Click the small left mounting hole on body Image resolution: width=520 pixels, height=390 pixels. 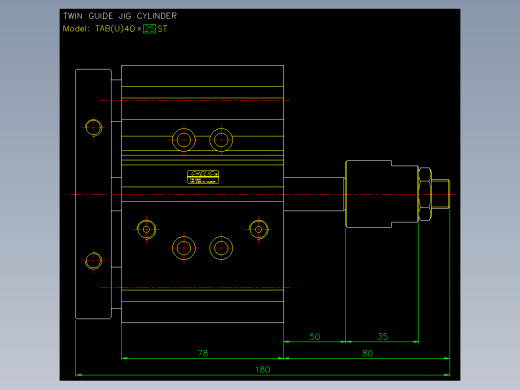[146, 229]
